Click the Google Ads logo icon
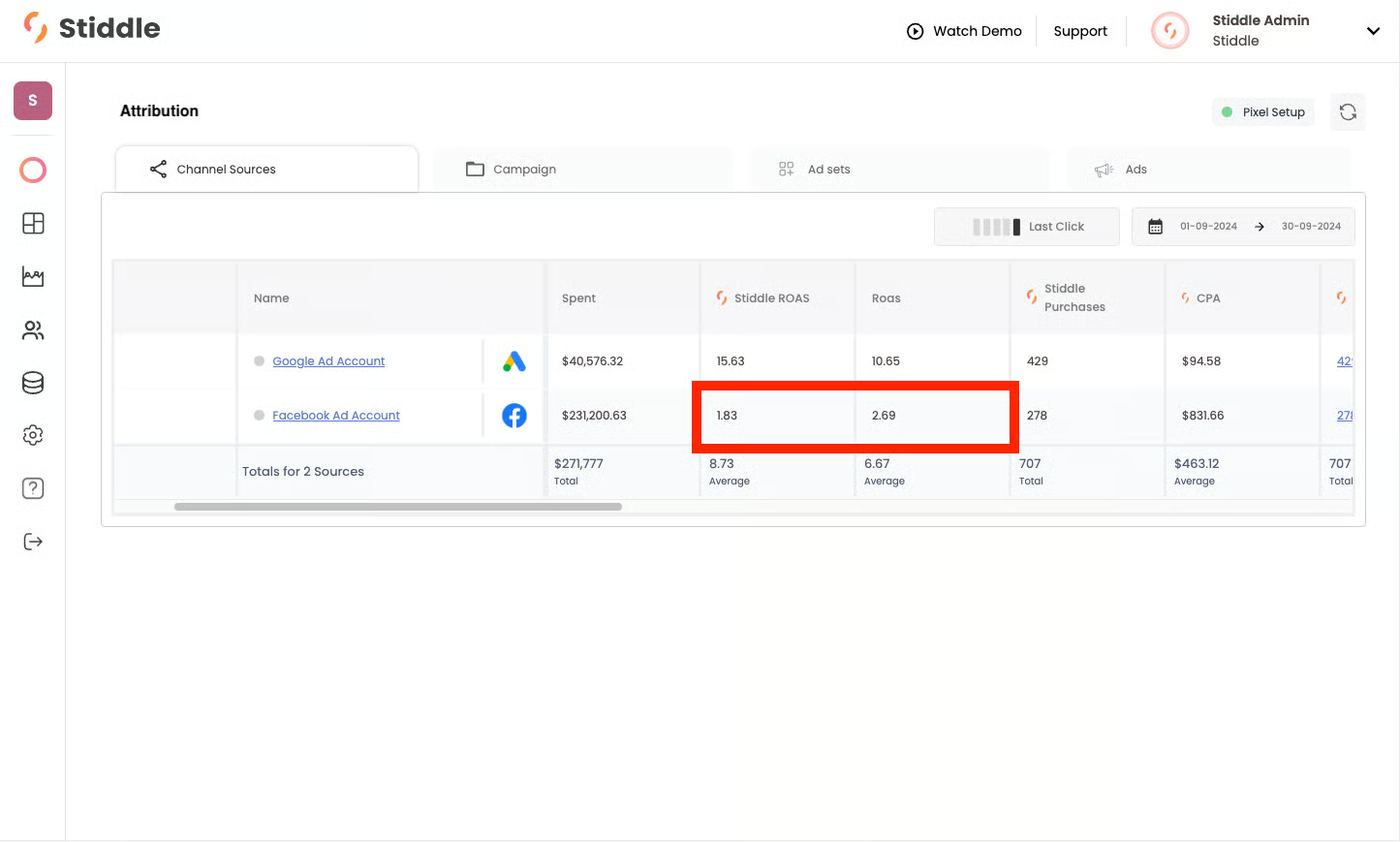The image size is (1400, 842). (x=514, y=361)
